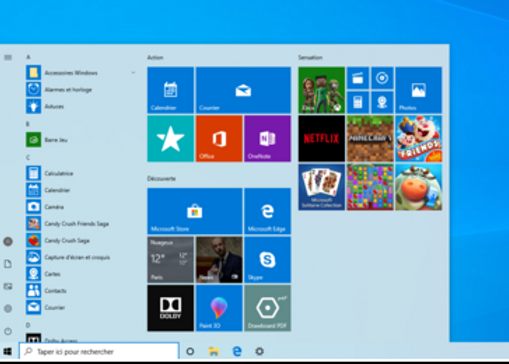The image size is (509, 364).
Task: Select the Action group title
Action: (x=155, y=57)
